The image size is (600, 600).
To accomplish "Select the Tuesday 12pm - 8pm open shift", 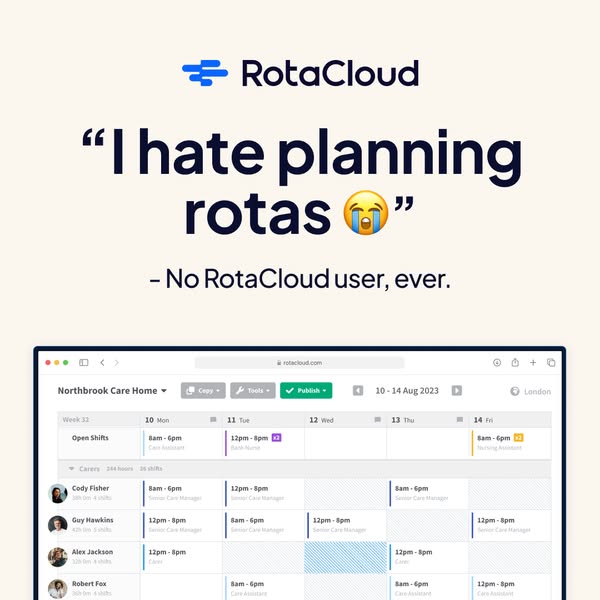I will (x=263, y=443).
